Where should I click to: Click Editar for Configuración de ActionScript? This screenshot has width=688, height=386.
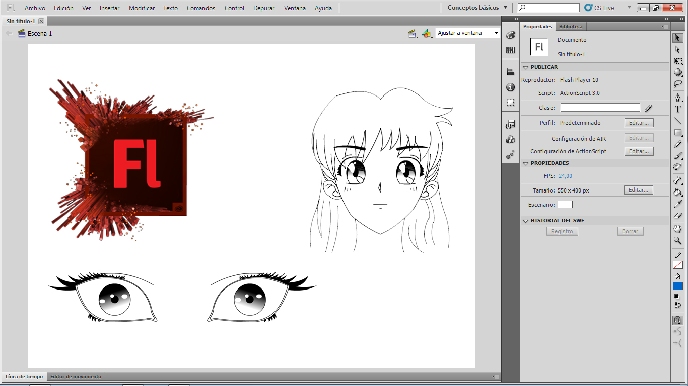click(639, 151)
